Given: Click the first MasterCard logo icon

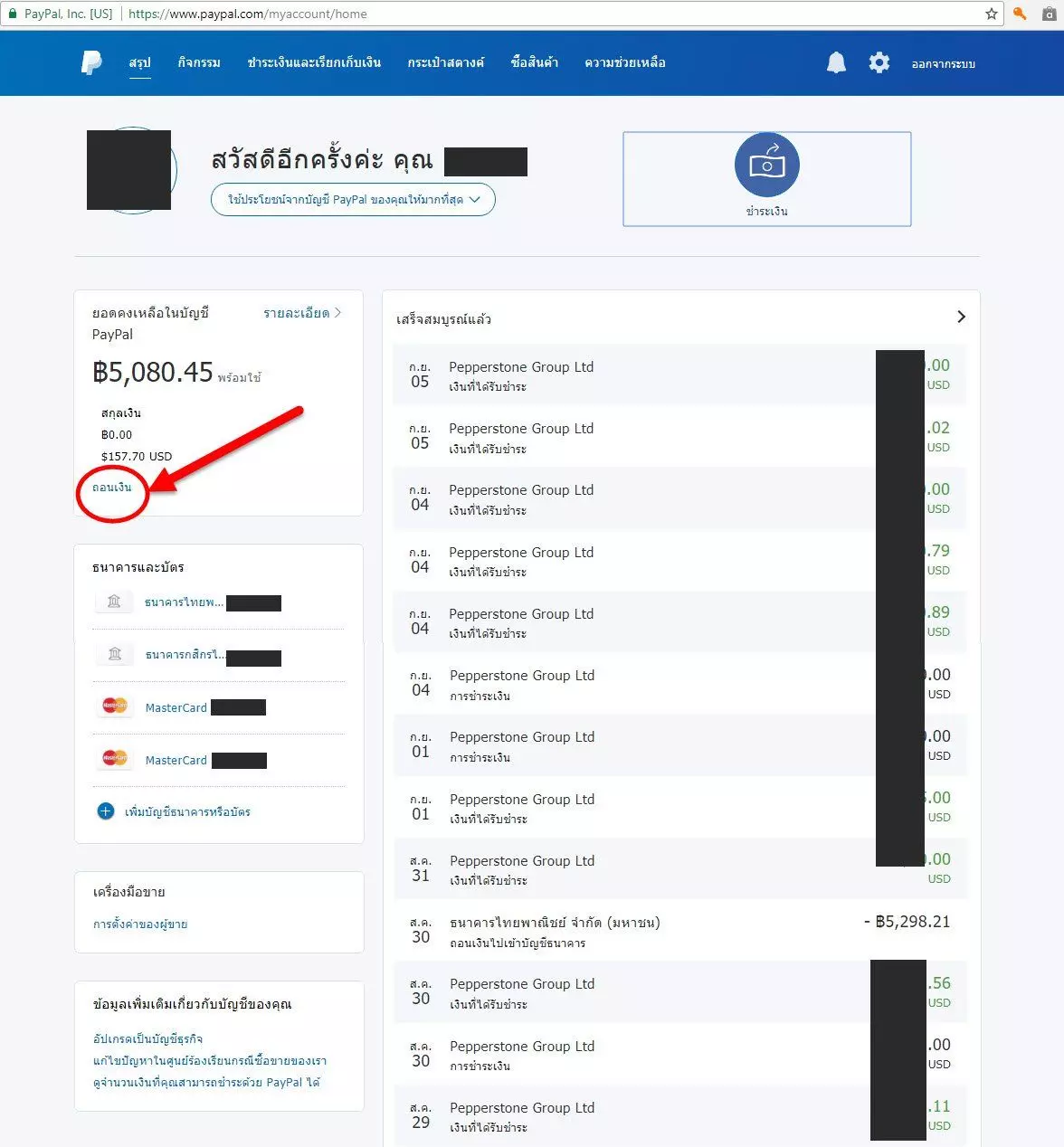Looking at the screenshot, I should click(x=115, y=706).
